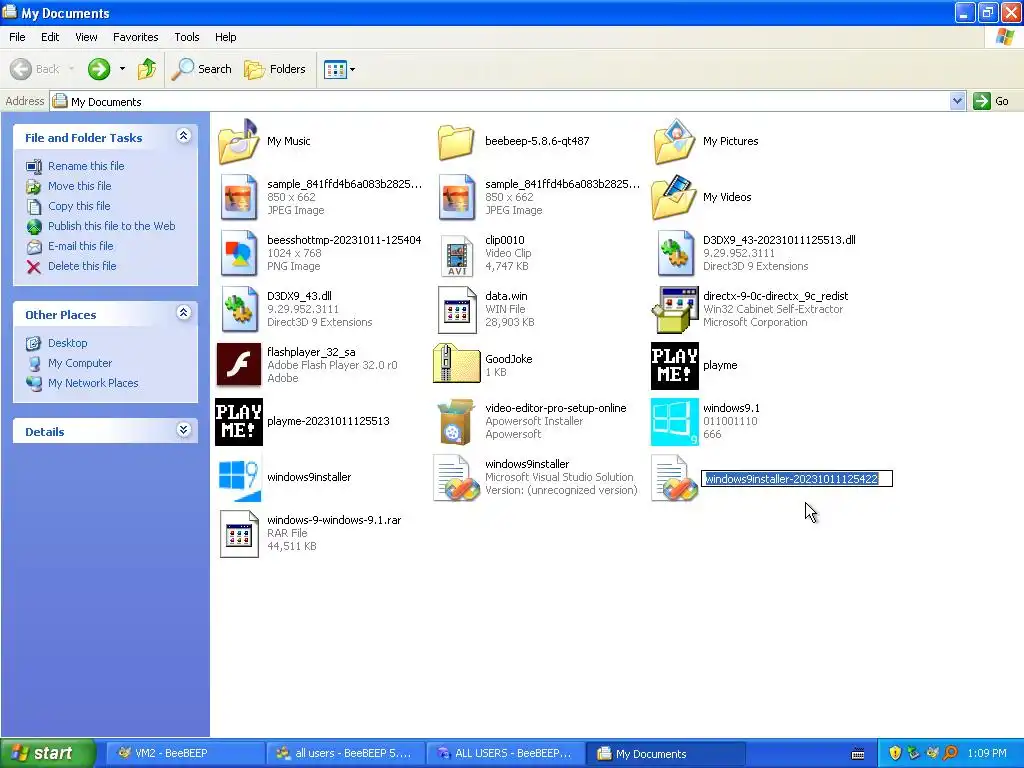Click the Go button beside address bar
This screenshot has height=768, width=1024.
pyautogui.click(x=991, y=101)
